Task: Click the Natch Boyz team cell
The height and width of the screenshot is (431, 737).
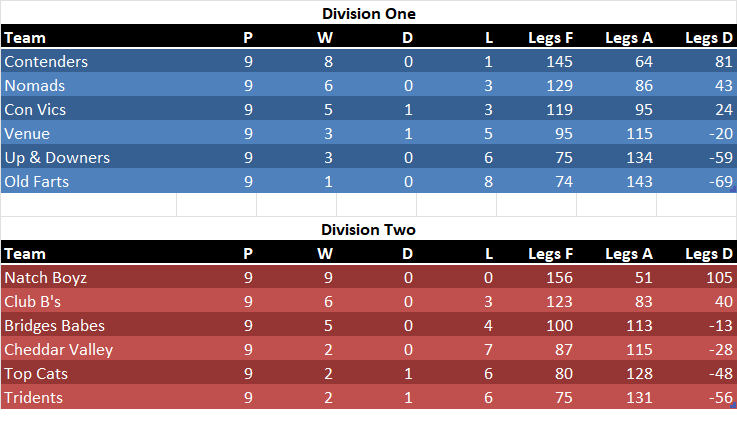Action: click(x=44, y=278)
